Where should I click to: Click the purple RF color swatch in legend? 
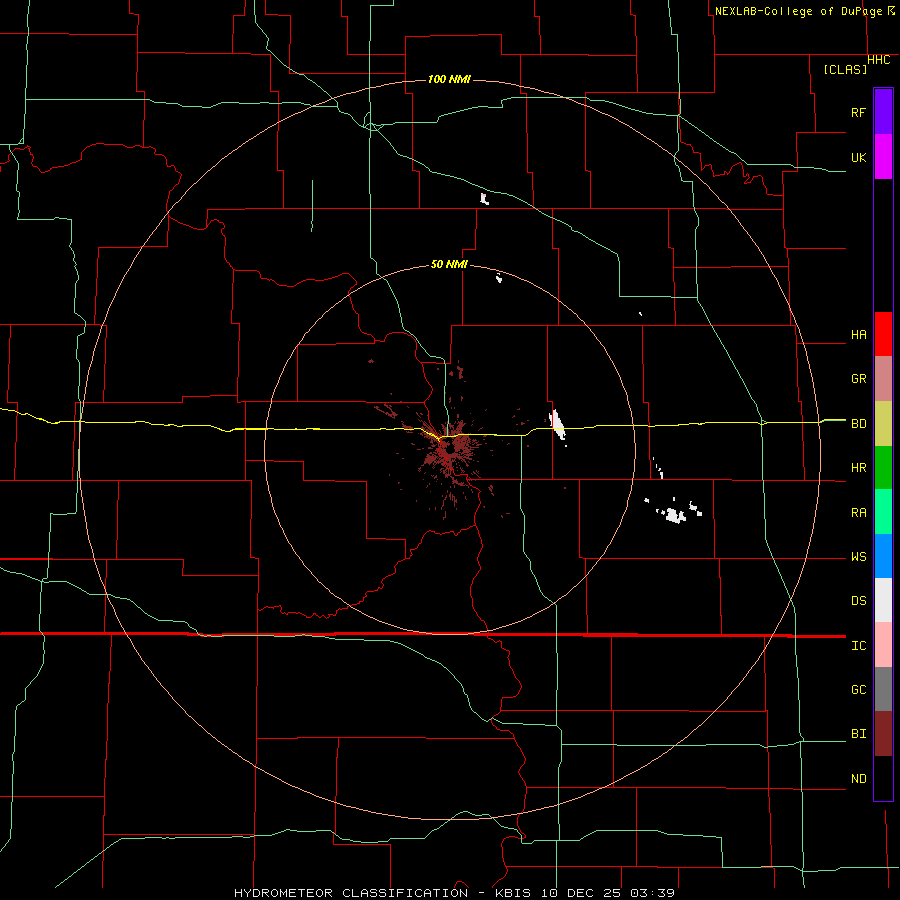[883, 112]
